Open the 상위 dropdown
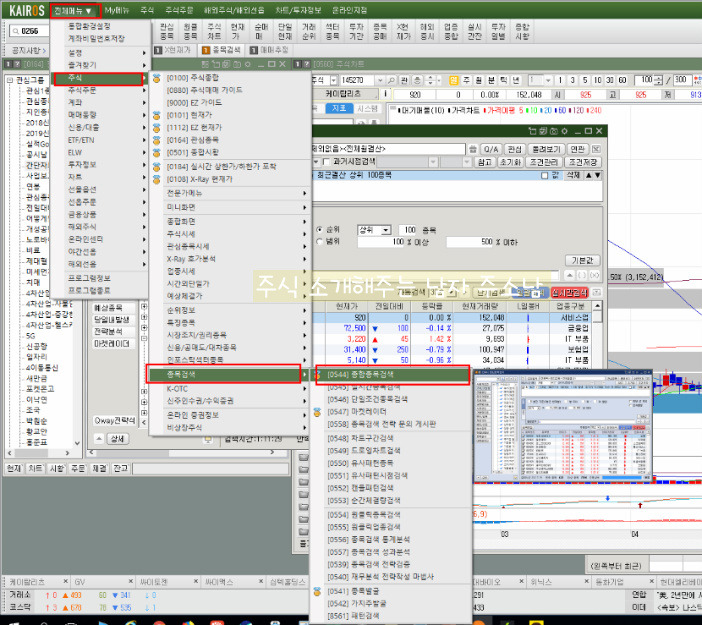Screen dimensions: 702x625 pyautogui.click(x=374, y=230)
